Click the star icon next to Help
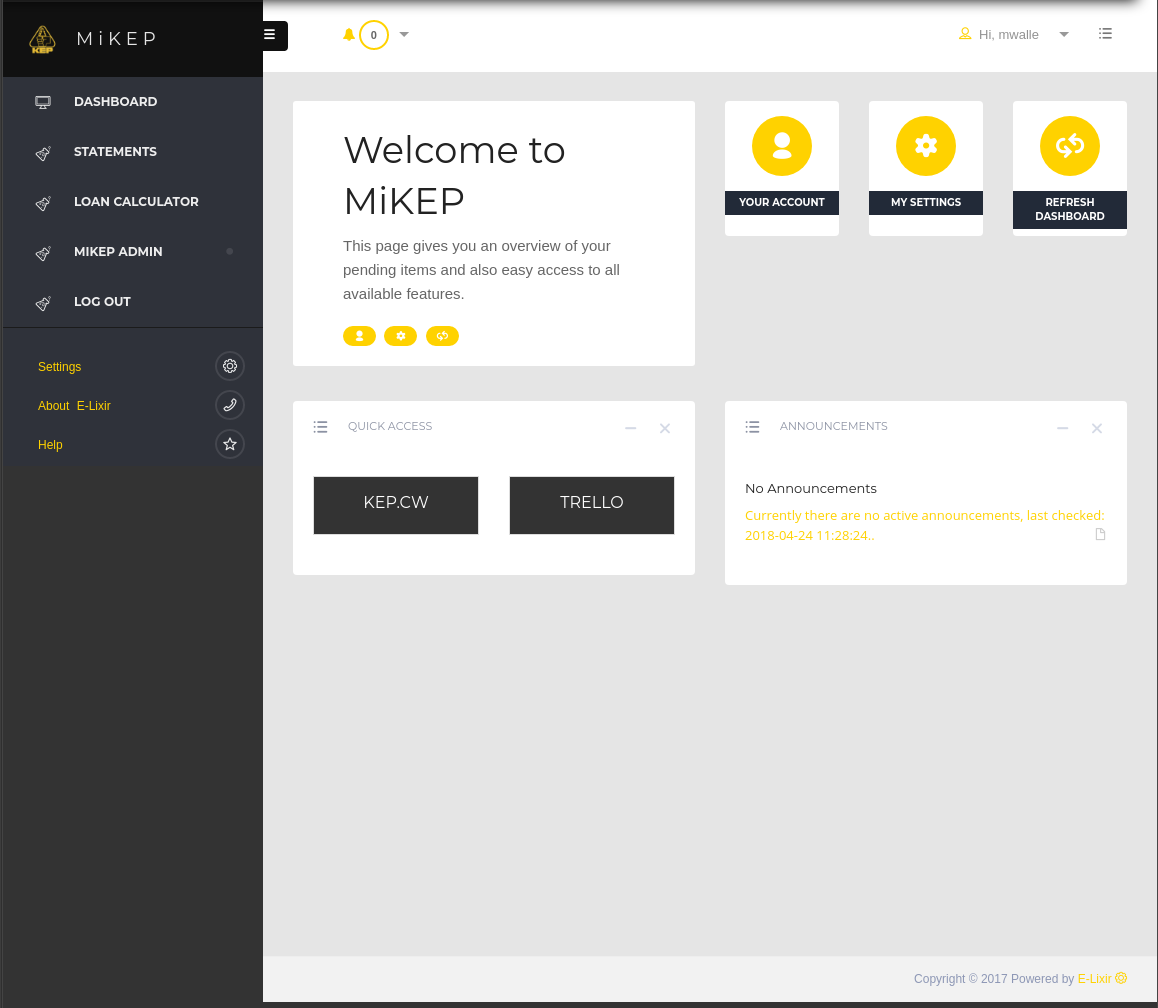 click(x=230, y=444)
